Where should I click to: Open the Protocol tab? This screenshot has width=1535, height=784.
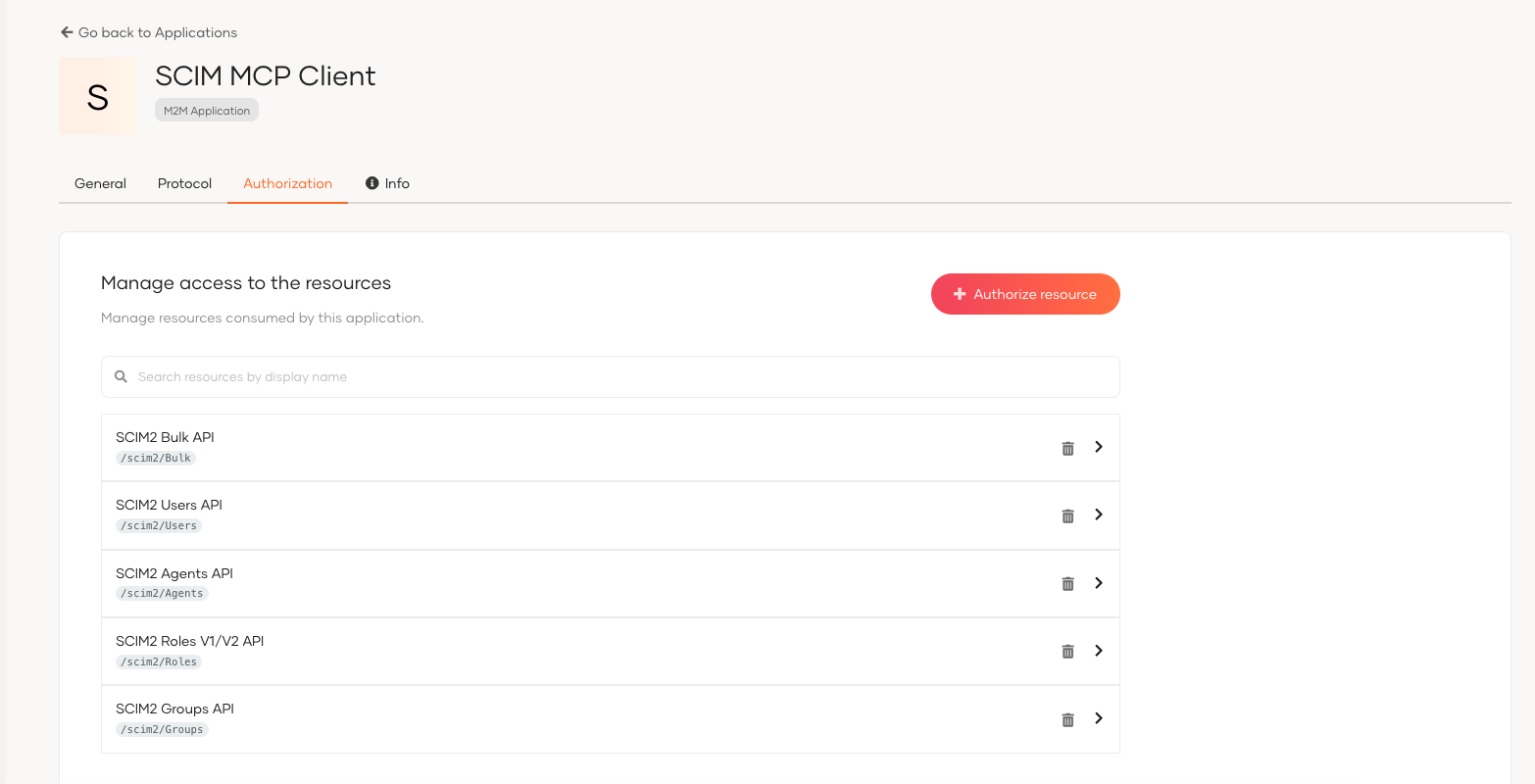184,183
